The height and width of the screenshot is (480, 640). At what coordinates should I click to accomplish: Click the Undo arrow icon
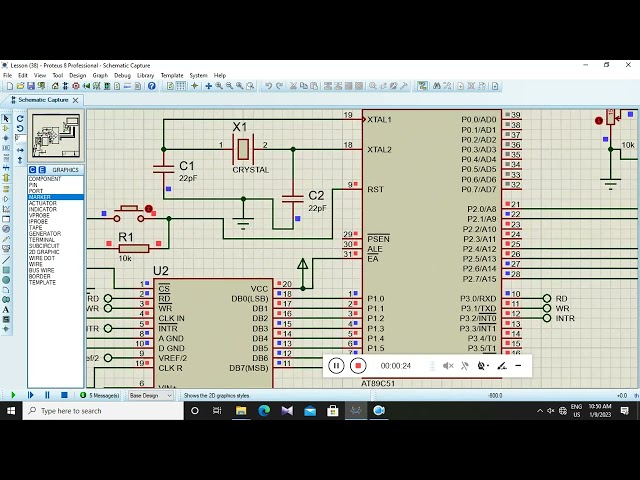pyautogui.click(x=269, y=86)
